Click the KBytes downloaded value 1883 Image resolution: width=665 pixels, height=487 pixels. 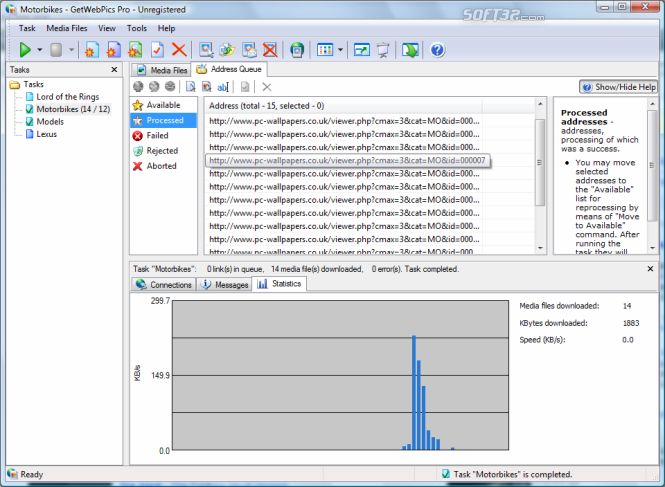631,323
